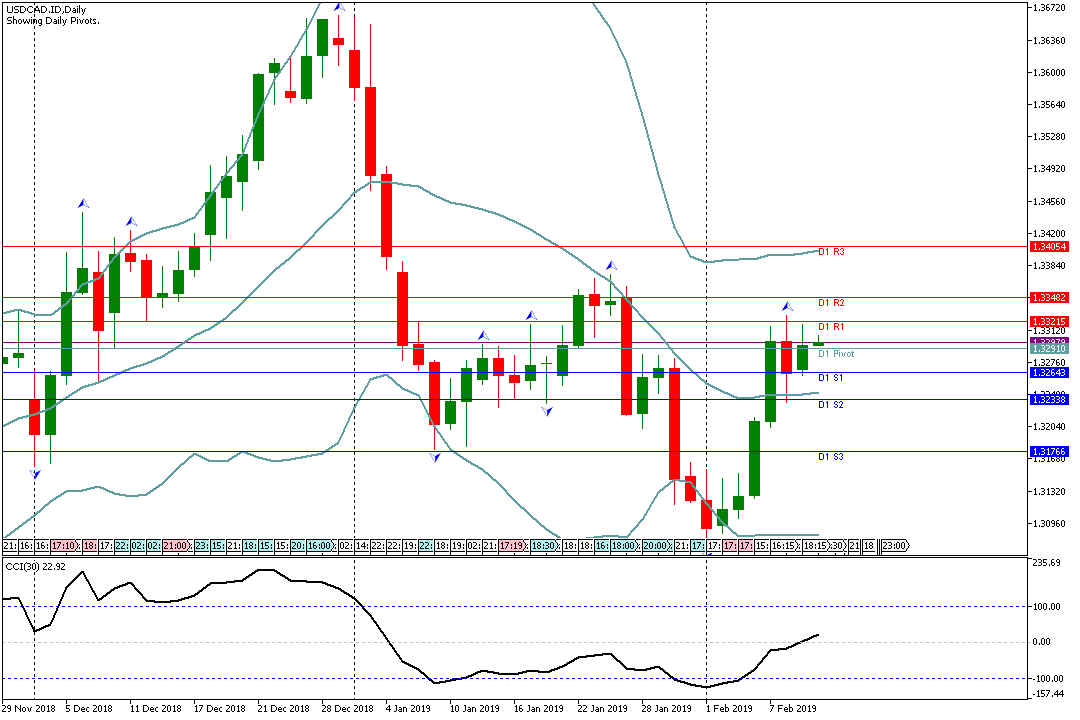Select the blue 1.32643 price tag
Viewport: 1080px width, 720px height.
(x=1049, y=373)
